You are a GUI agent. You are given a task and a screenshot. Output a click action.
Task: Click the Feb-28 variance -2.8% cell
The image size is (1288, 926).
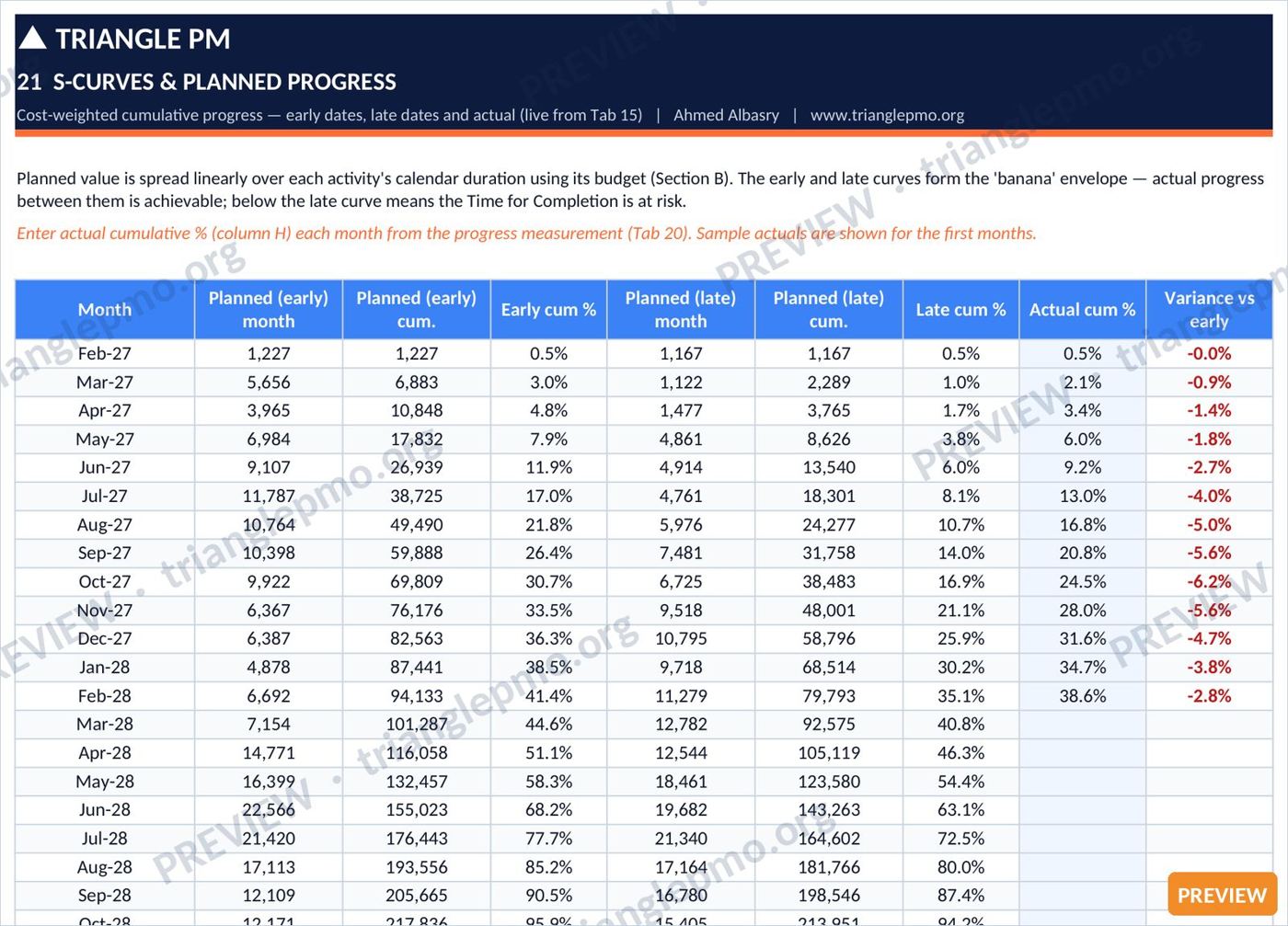(x=1209, y=696)
